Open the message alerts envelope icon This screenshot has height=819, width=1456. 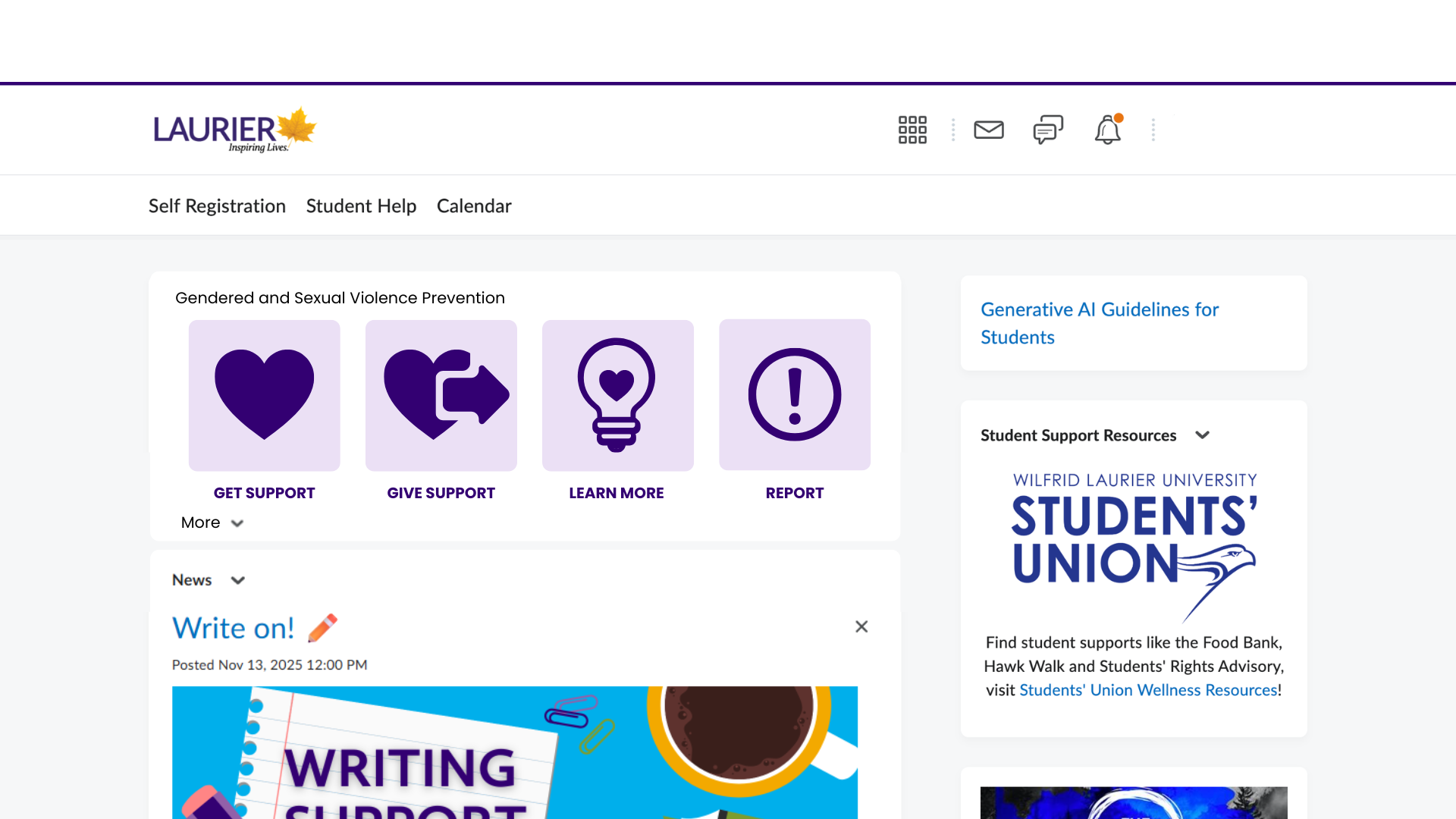pyautogui.click(x=989, y=130)
